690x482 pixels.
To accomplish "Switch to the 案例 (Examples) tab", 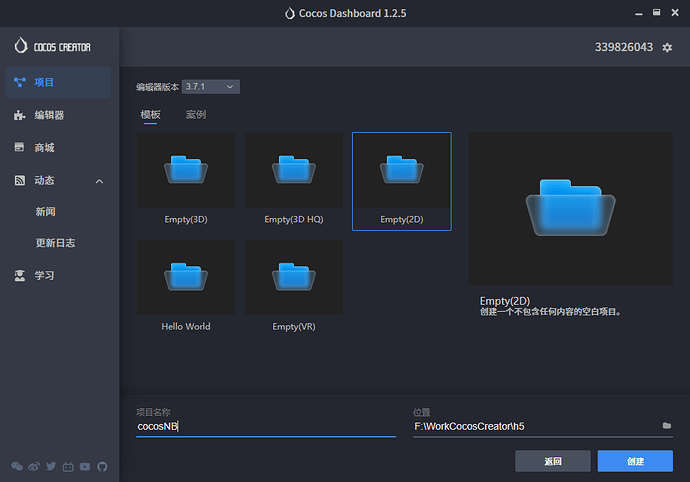I will (x=196, y=115).
